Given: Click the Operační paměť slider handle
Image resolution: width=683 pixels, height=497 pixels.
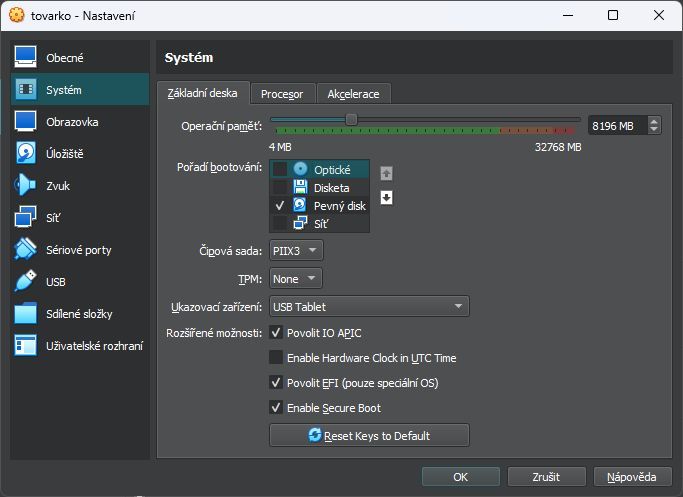Looking at the screenshot, I should [x=351, y=119].
